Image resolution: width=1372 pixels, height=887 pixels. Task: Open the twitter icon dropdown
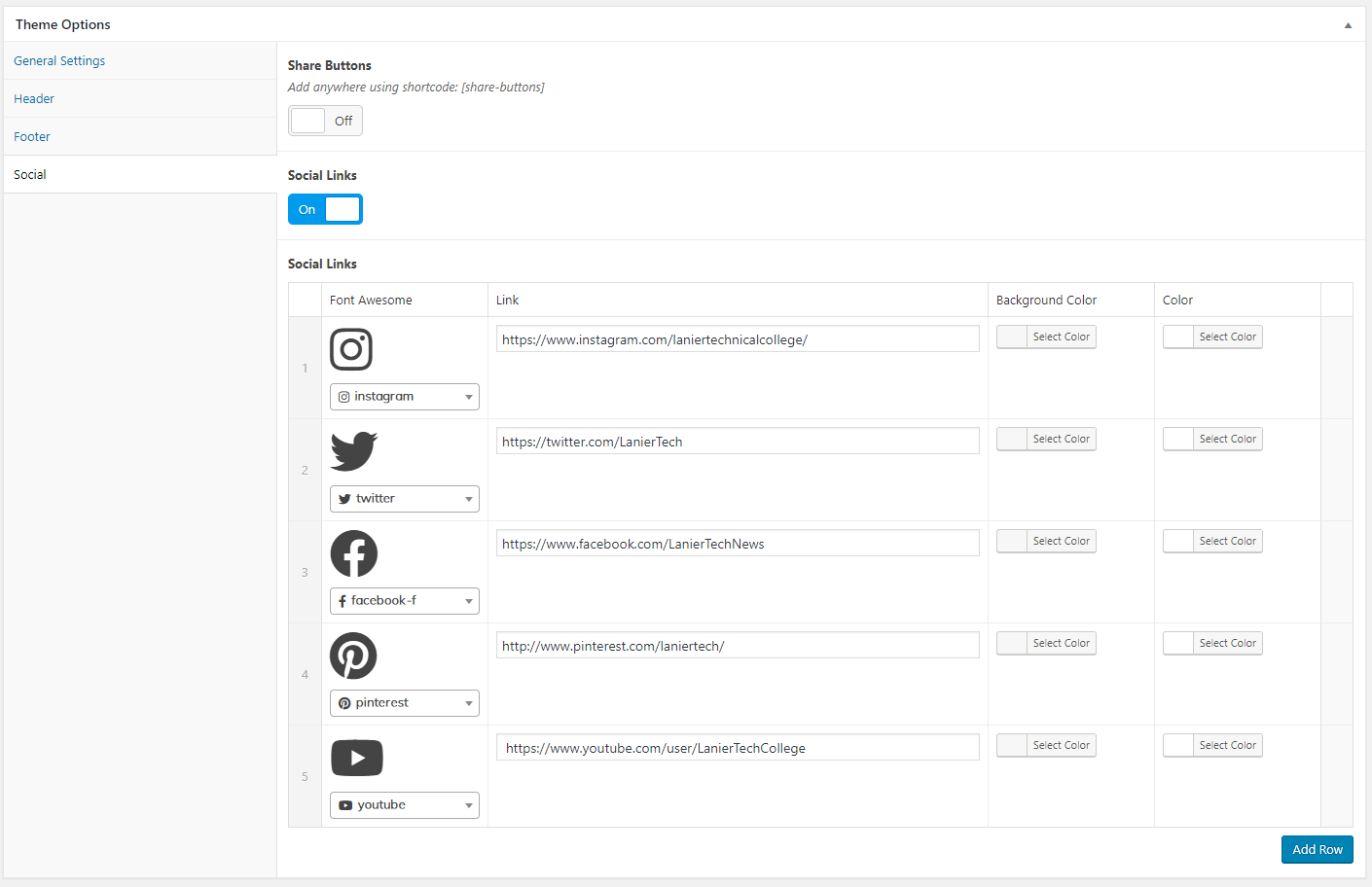(405, 499)
